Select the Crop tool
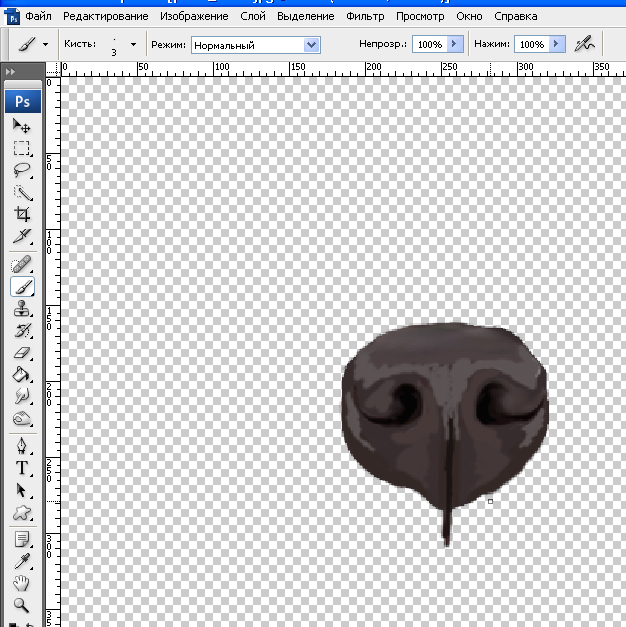The height and width of the screenshot is (627, 626). [22, 214]
